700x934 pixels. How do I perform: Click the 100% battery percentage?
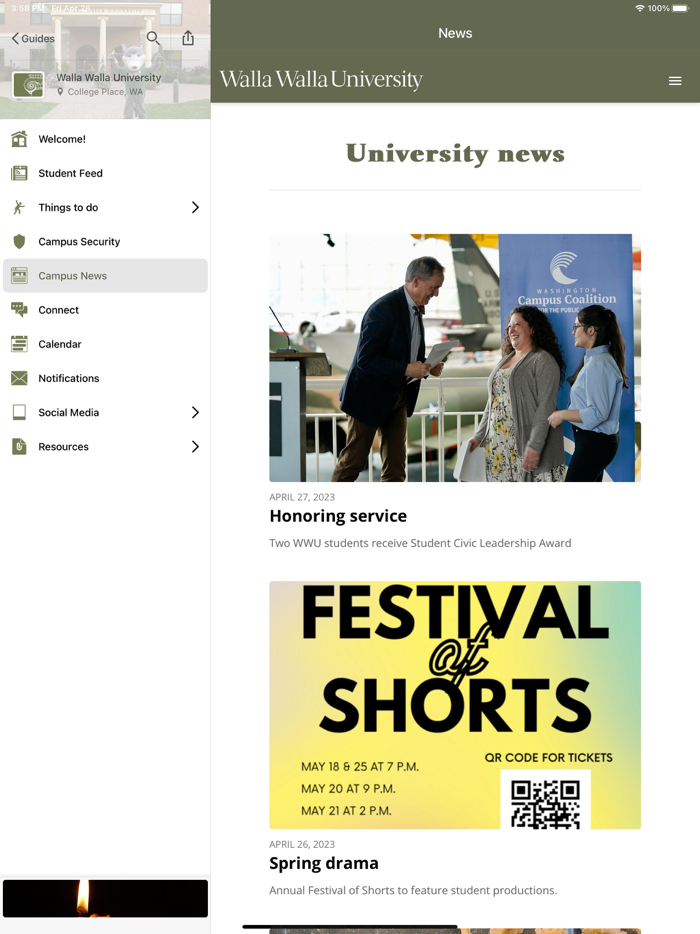point(659,8)
